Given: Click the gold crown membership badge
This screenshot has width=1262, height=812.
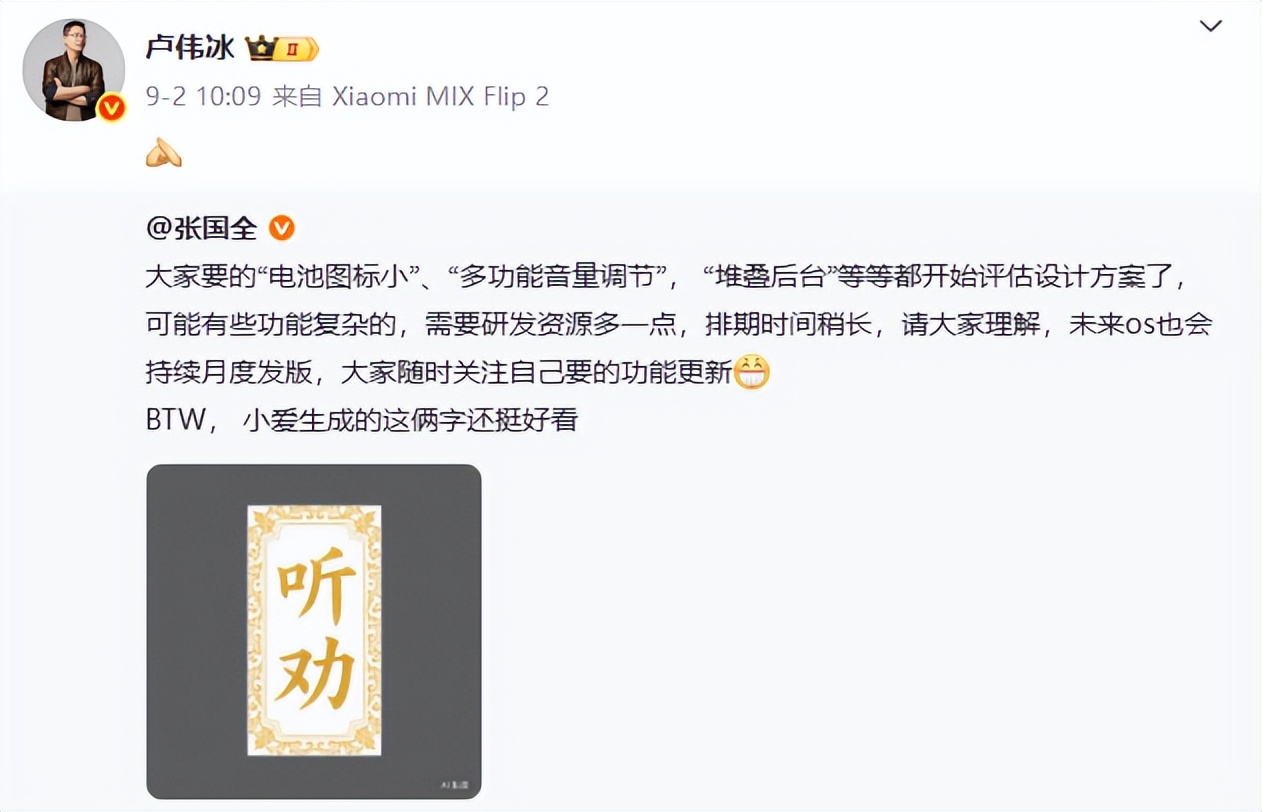Looking at the screenshot, I should coord(283,48).
